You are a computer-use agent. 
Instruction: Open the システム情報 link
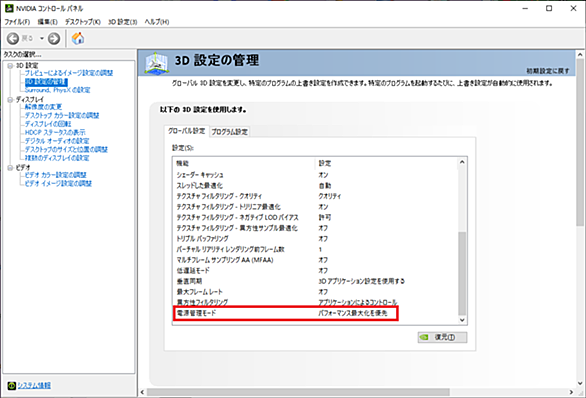[34, 385]
